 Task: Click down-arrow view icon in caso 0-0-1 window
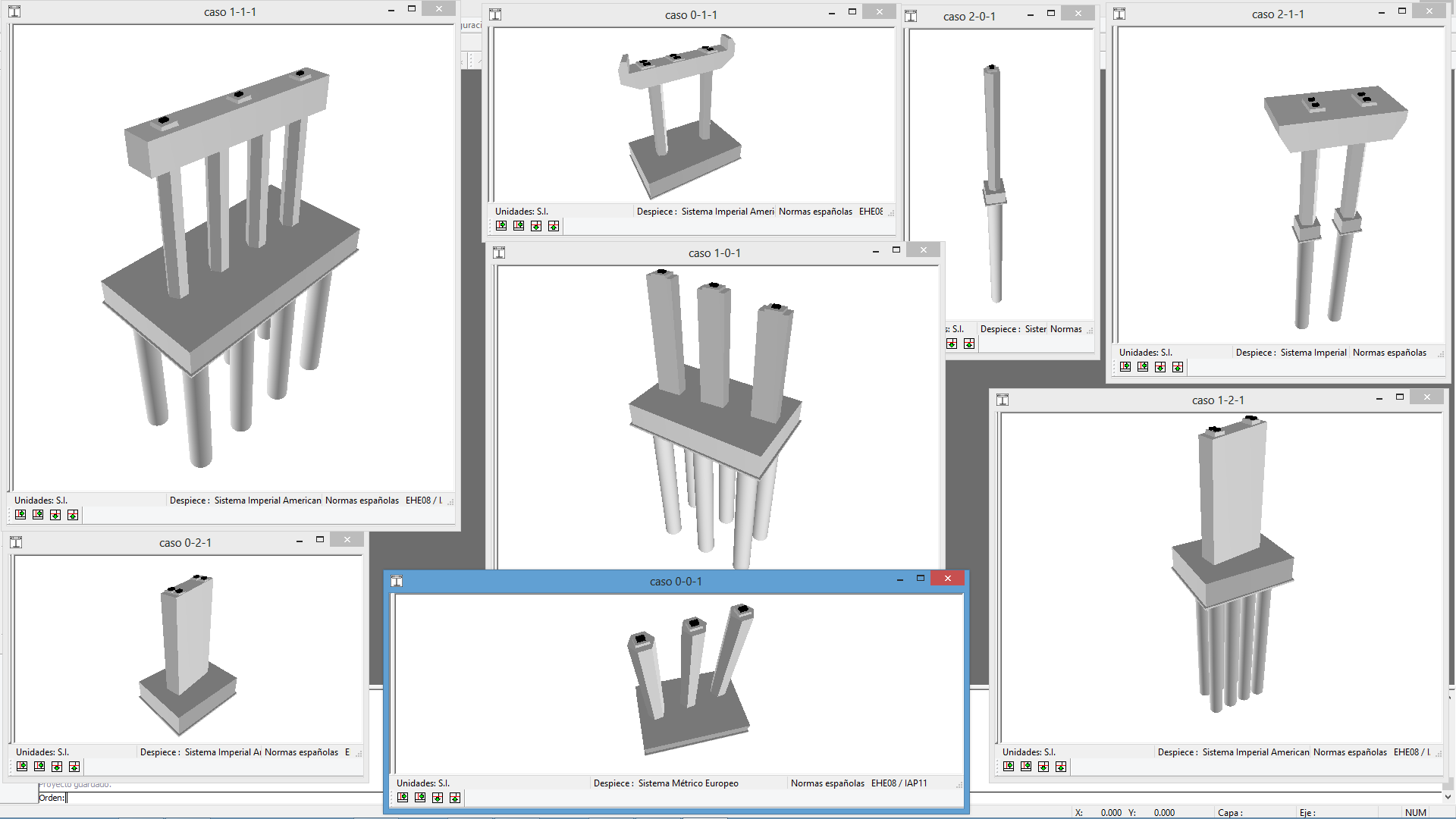(x=438, y=798)
